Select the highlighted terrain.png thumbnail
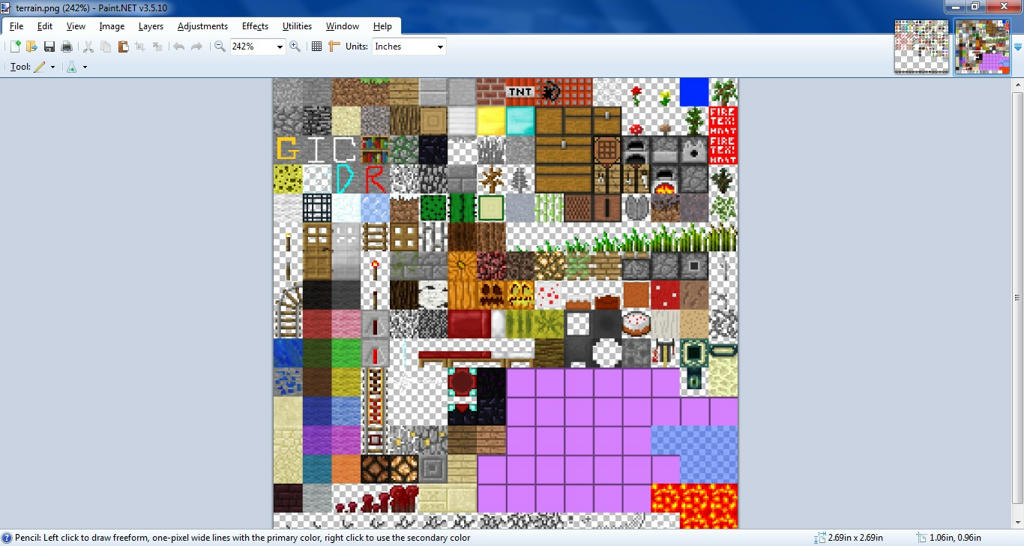Screen dimensions: 1024x546 tap(982, 47)
